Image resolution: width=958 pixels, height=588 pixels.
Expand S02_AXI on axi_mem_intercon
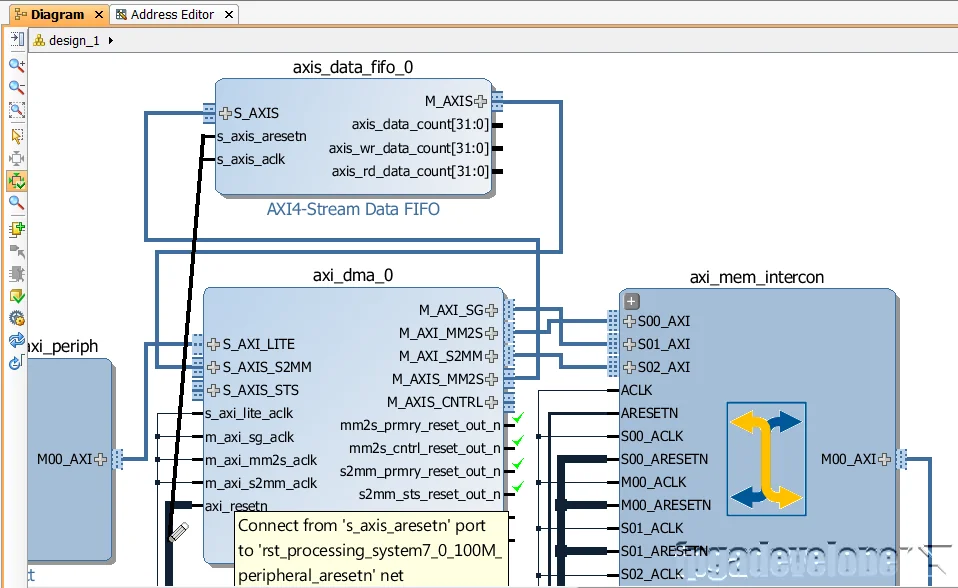[630, 367]
